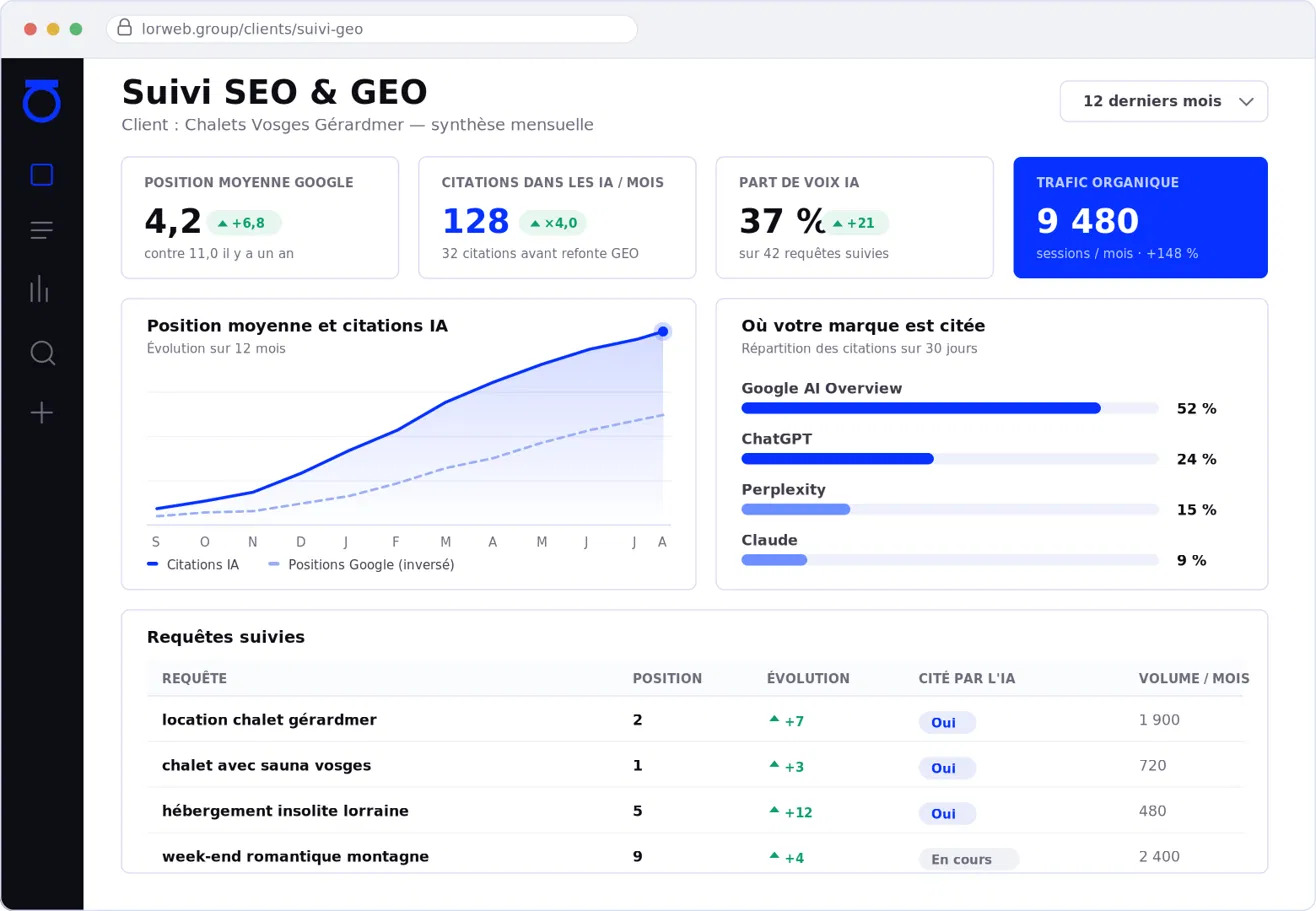1316x911 pixels.
Task: Click the 'Oui' badge for hébergement insolite lorraine
Action: coord(947,814)
